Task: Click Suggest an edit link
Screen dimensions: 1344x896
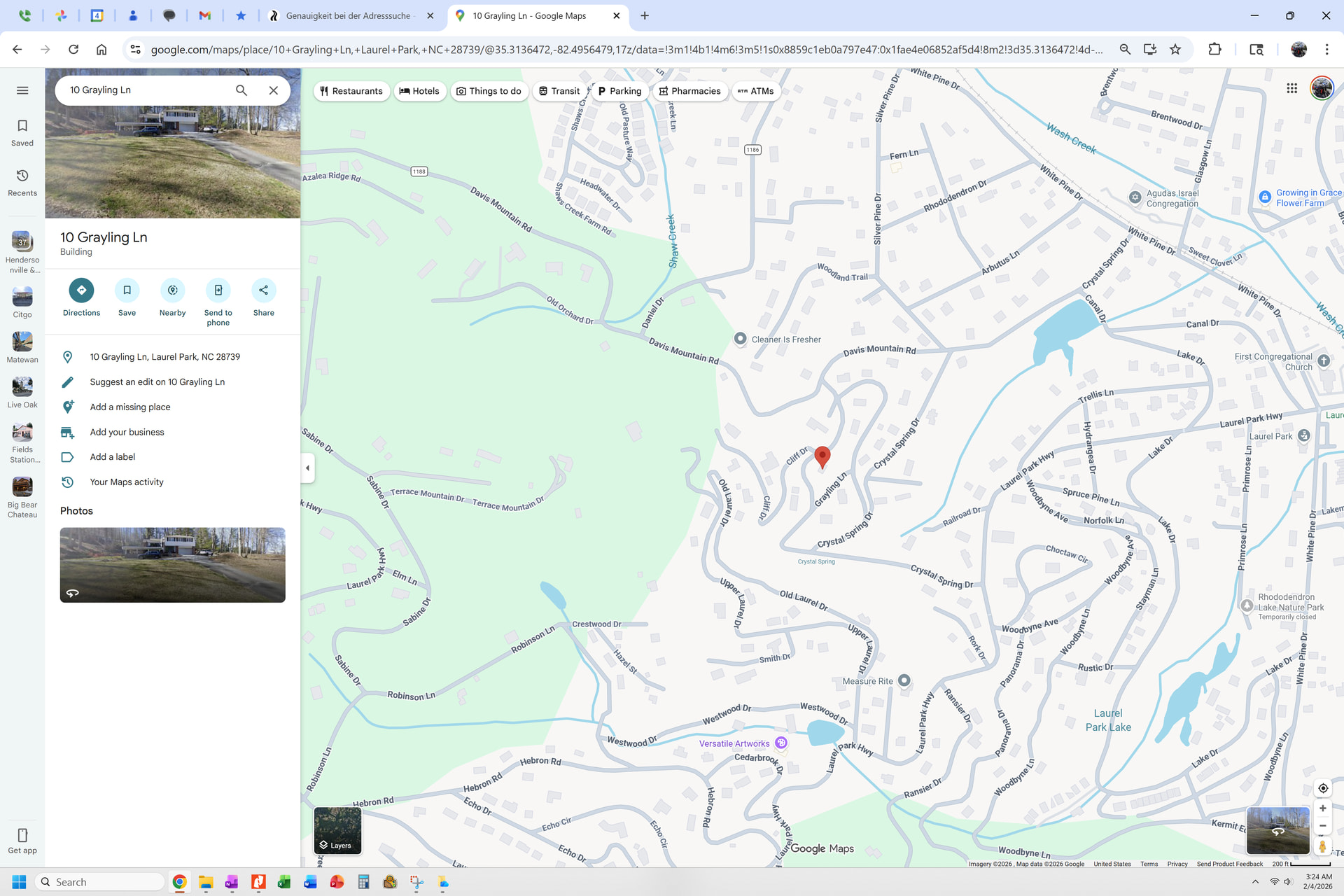Action: click(x=157, y=382)
